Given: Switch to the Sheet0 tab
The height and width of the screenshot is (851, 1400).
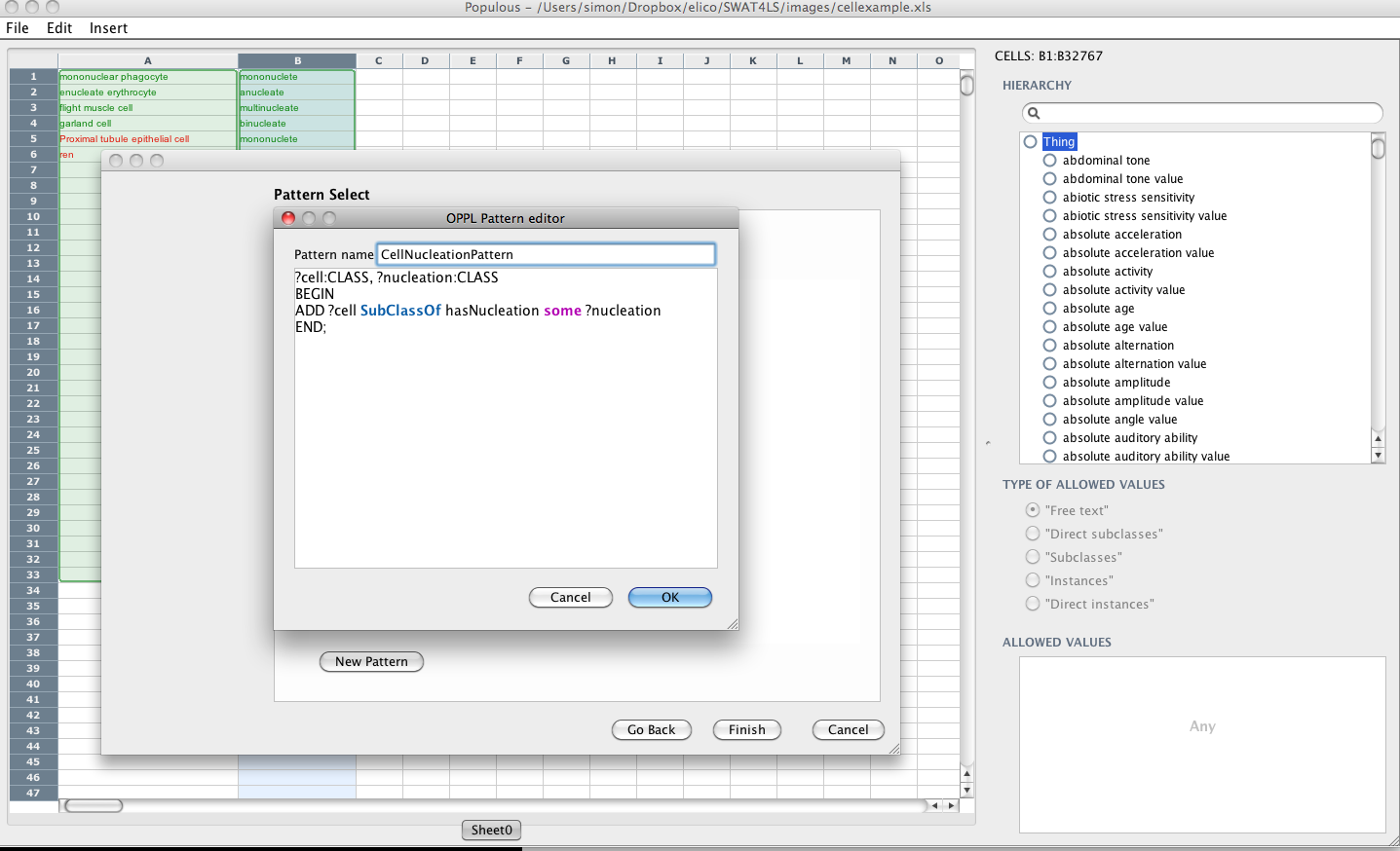Looking at the screenshot, I should (x=491, y=830).
